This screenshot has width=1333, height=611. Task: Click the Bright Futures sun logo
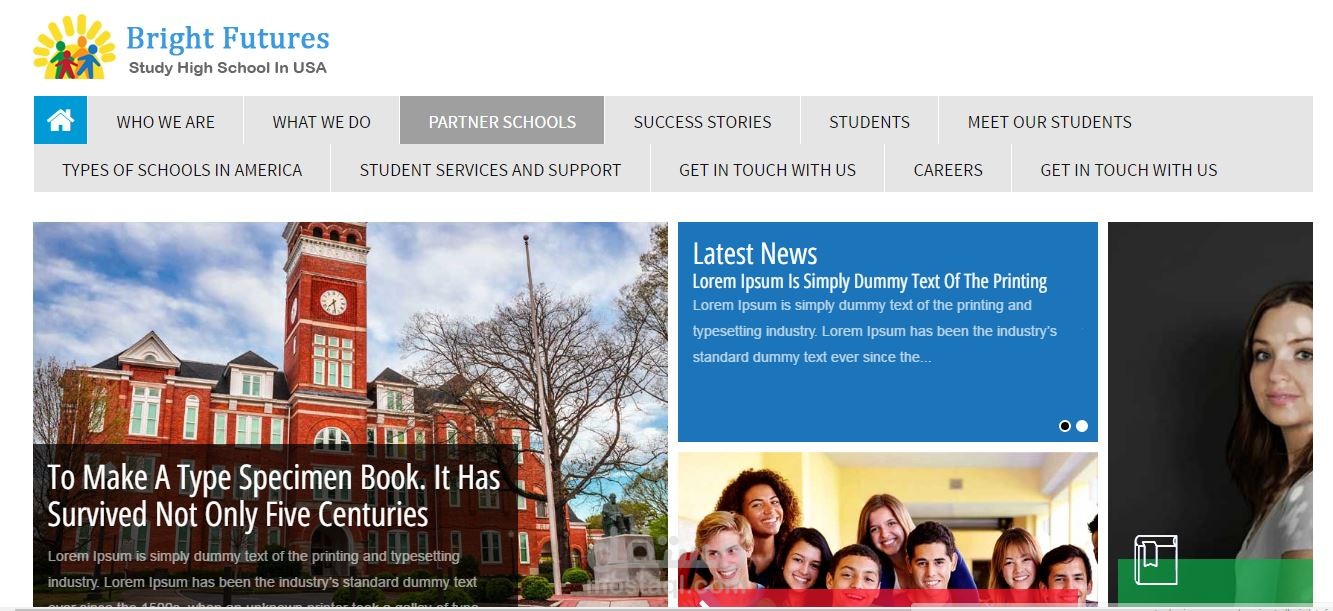pyautogui.click(x=74, y=48)
